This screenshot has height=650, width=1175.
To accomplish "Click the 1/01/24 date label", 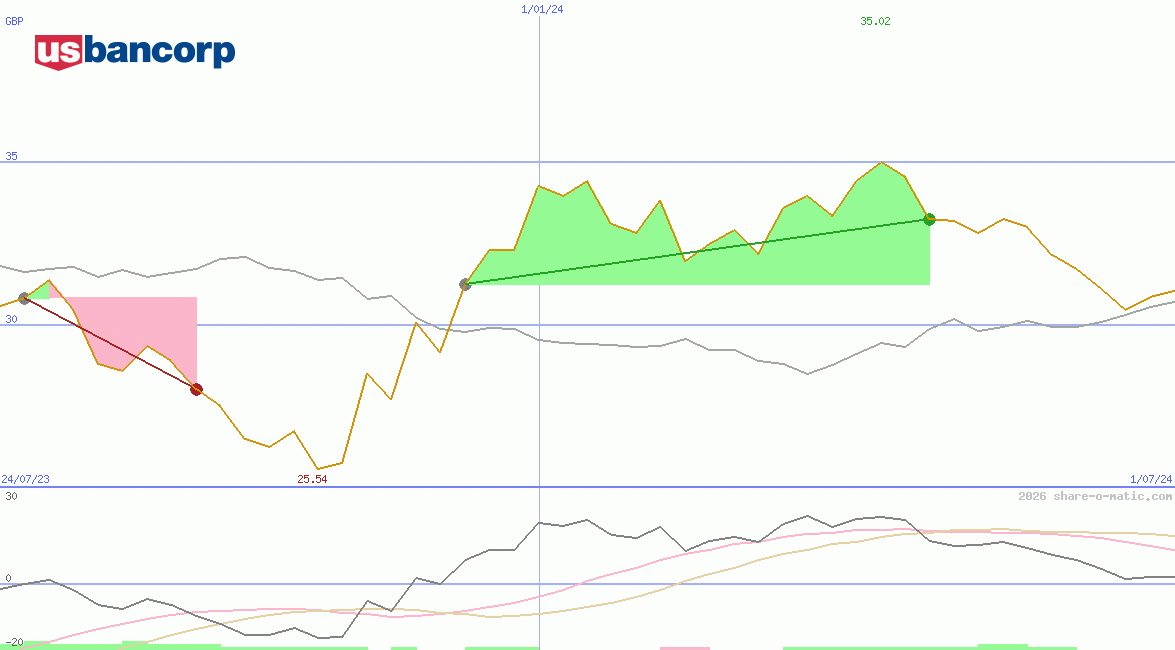I will click(542, 9).
